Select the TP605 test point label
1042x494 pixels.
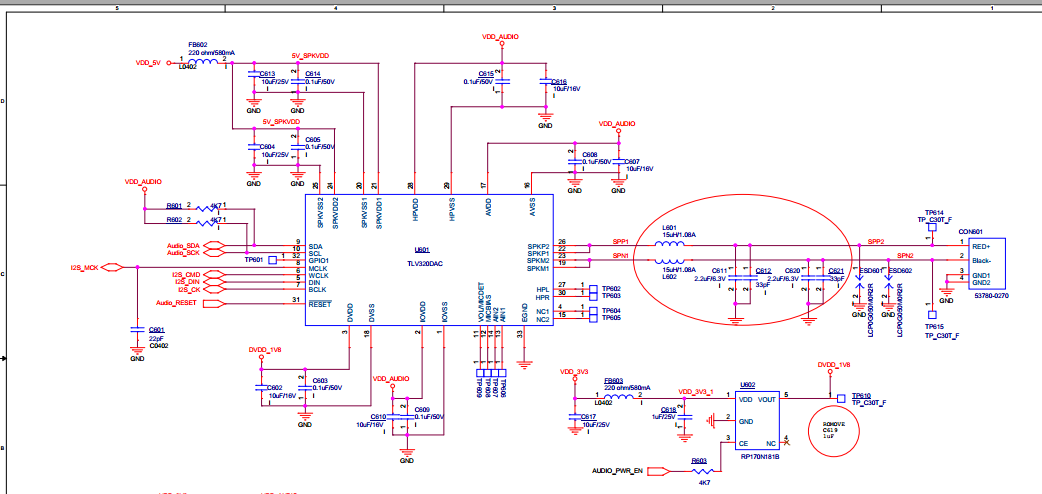[x=611, y=318]
